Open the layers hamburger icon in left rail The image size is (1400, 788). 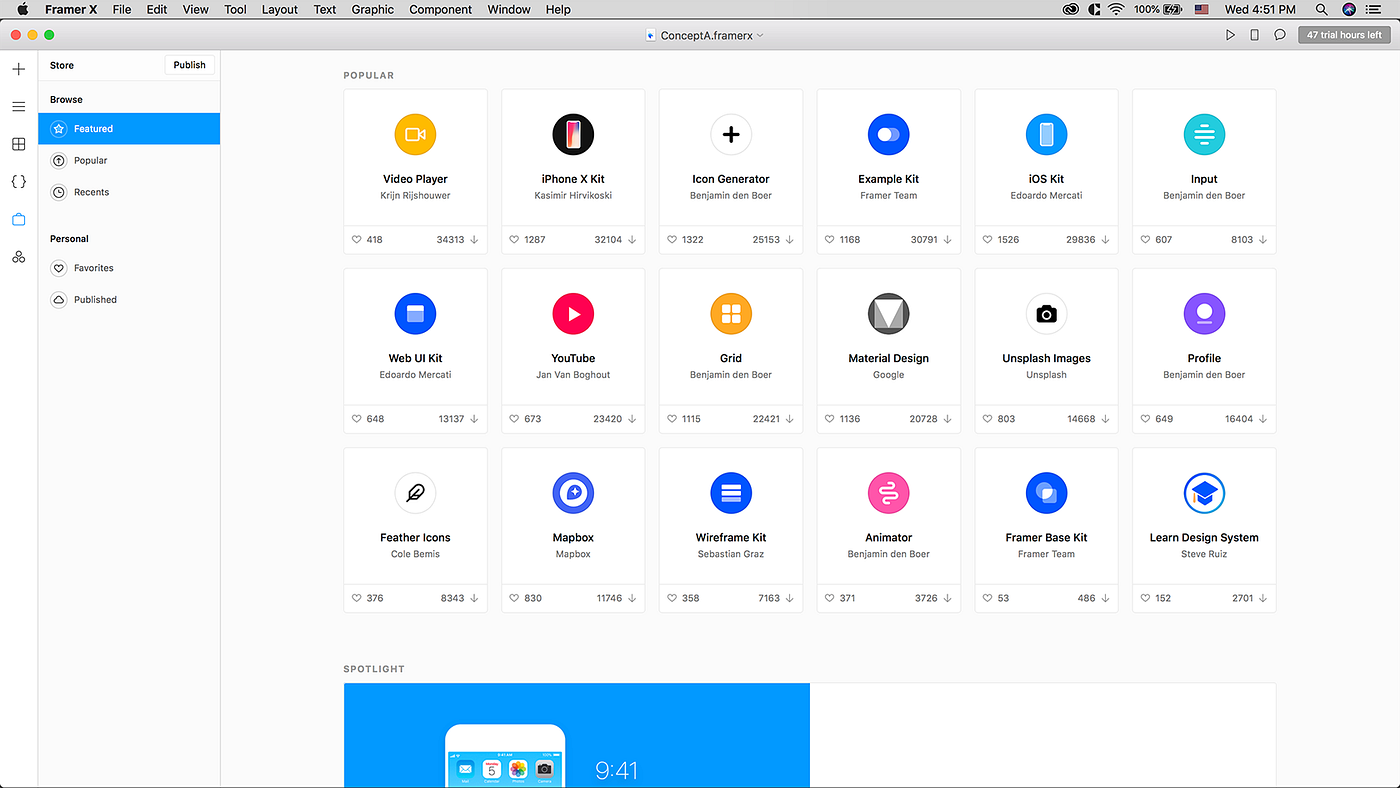pos(19,106)
